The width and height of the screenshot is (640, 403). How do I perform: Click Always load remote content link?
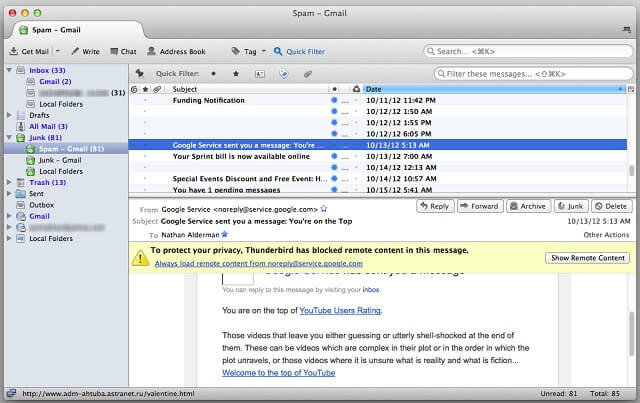point(258,264)
